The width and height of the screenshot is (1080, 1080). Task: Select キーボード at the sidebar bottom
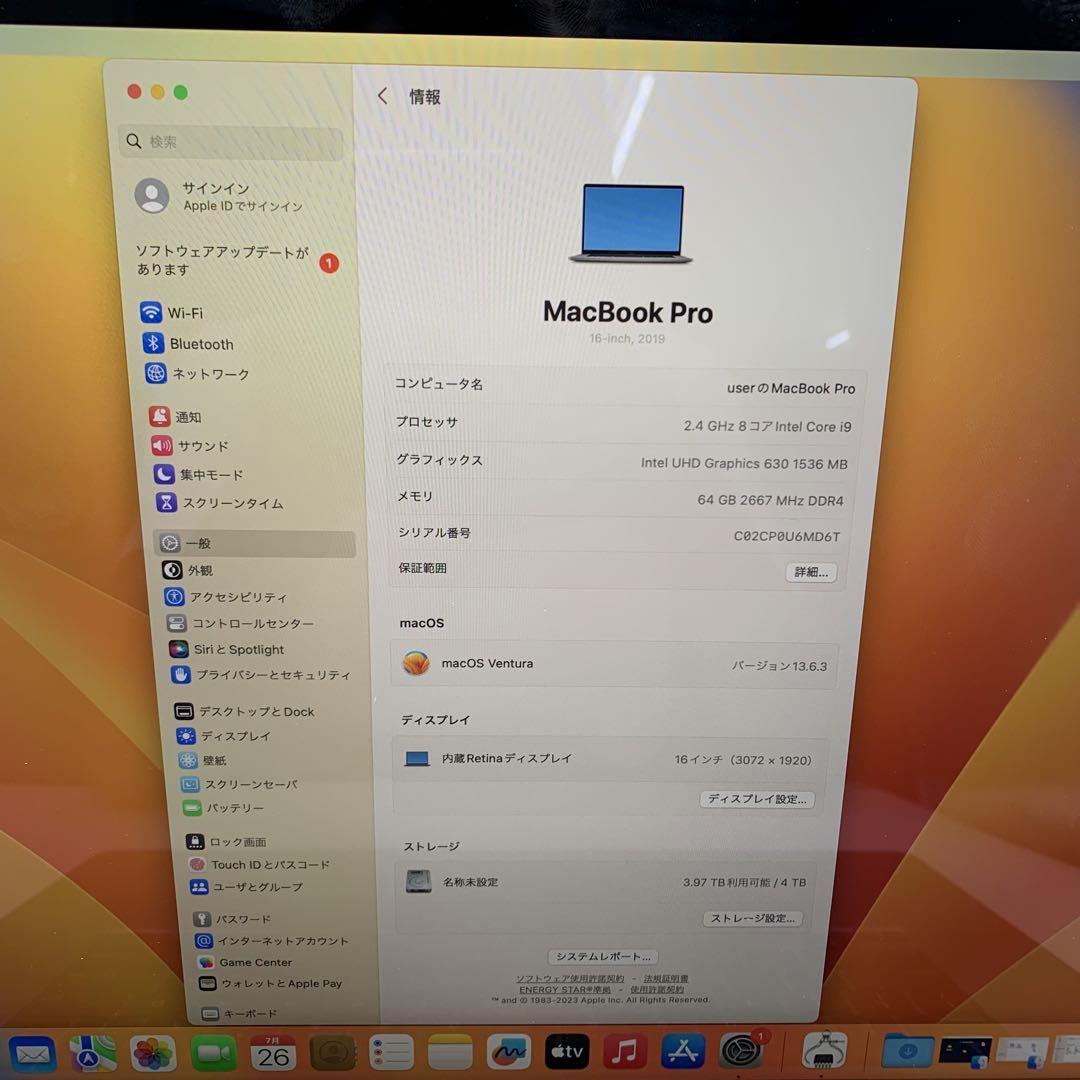[240, 1013]
